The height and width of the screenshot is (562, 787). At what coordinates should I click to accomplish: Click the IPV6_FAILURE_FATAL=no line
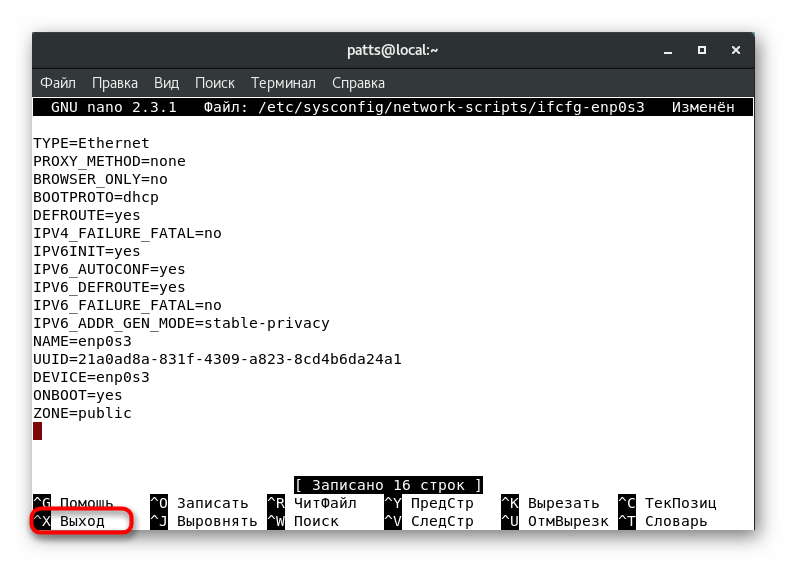[127, 306]
